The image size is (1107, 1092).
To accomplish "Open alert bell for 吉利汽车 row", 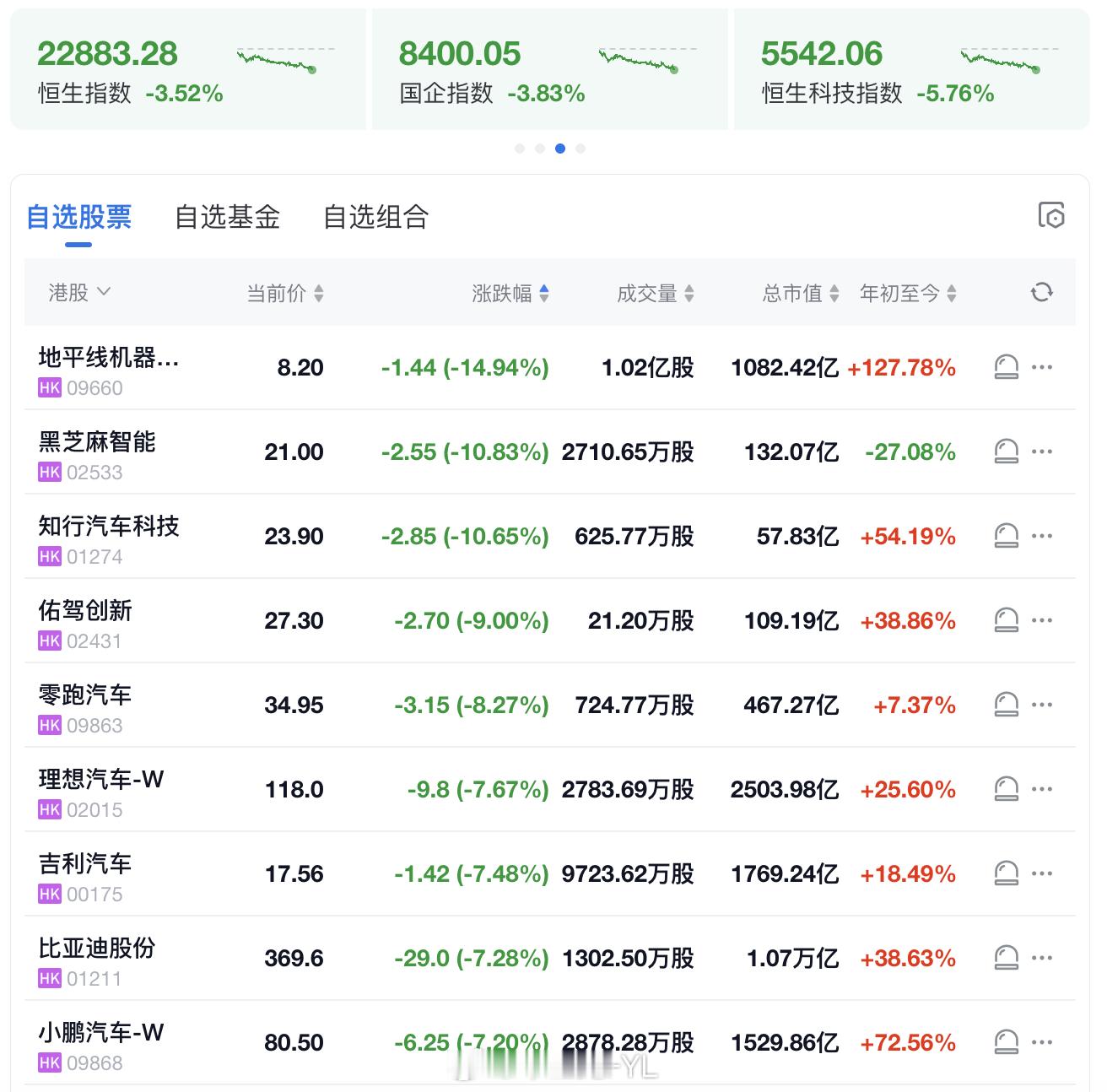I will click(x=1006, y=873).
